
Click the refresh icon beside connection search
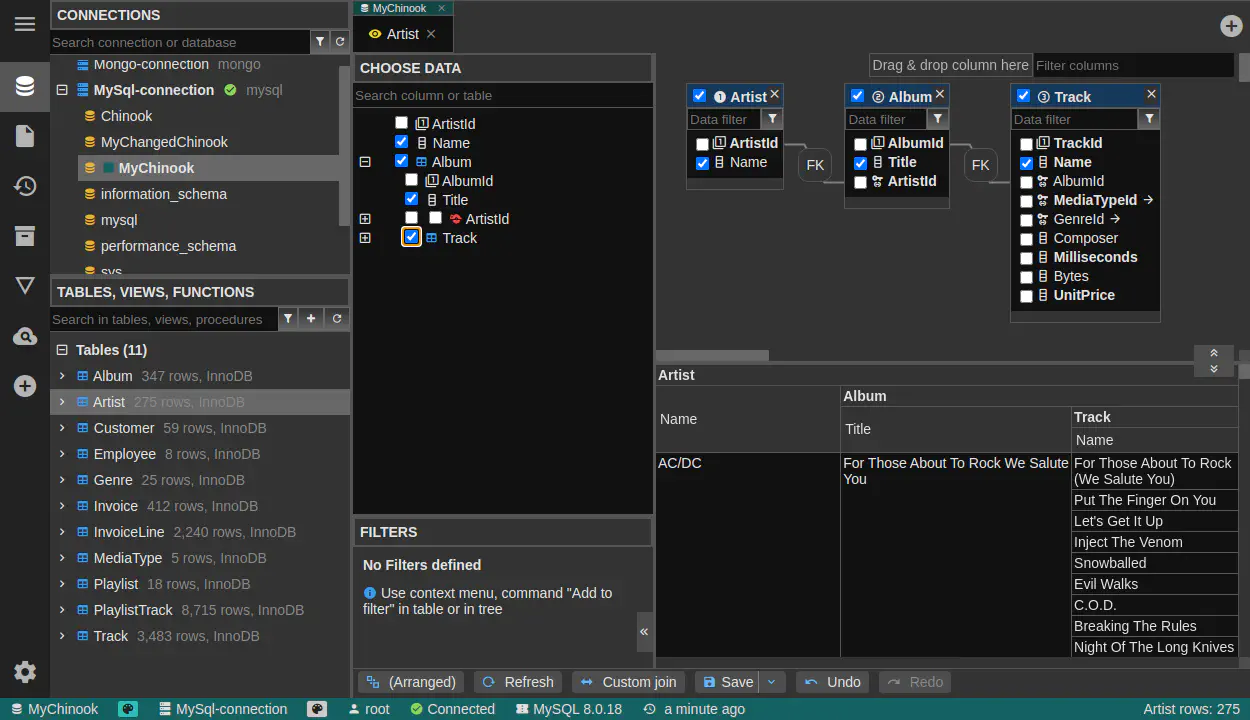[x=340, y=42]
